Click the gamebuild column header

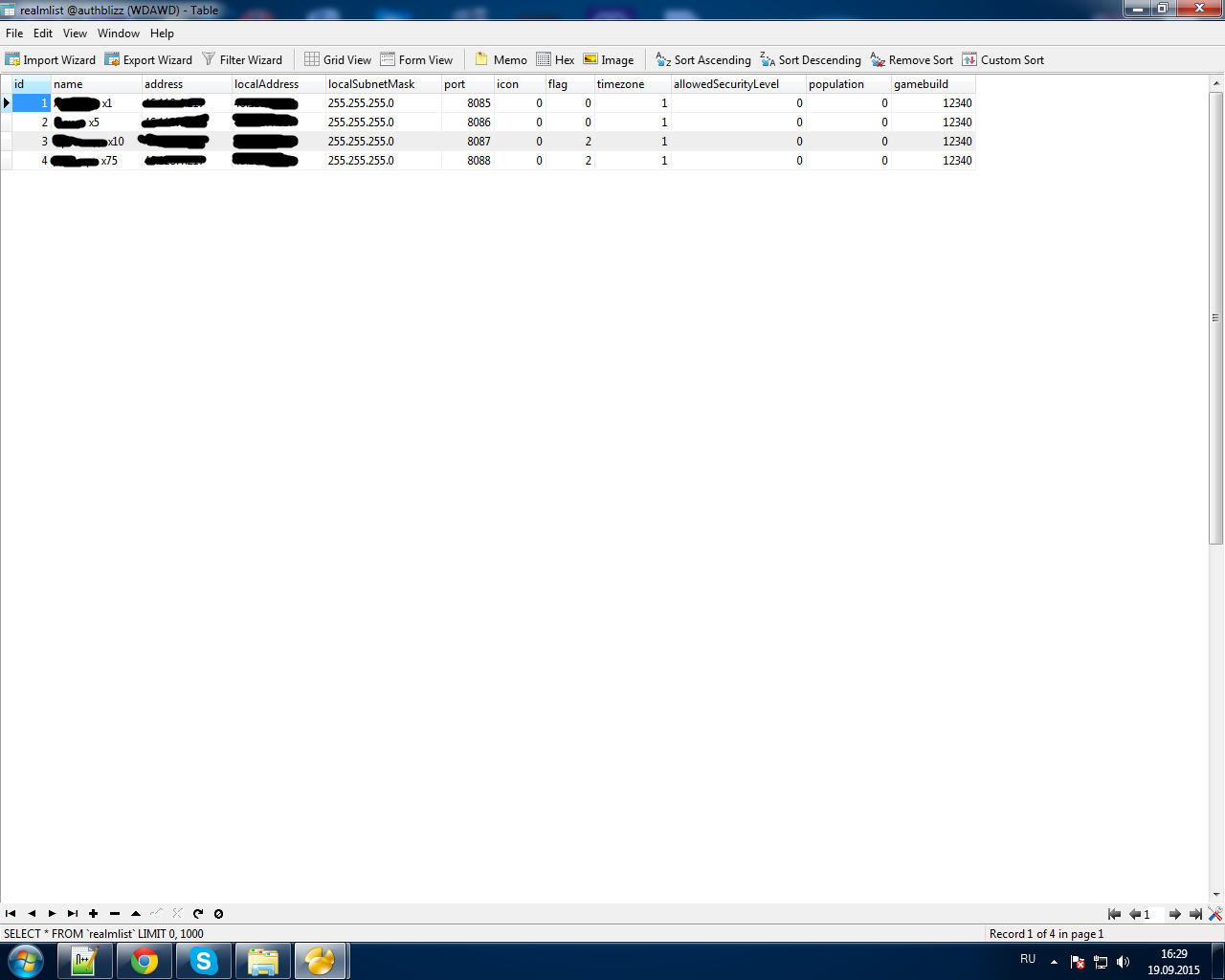(x=932, y=84)
